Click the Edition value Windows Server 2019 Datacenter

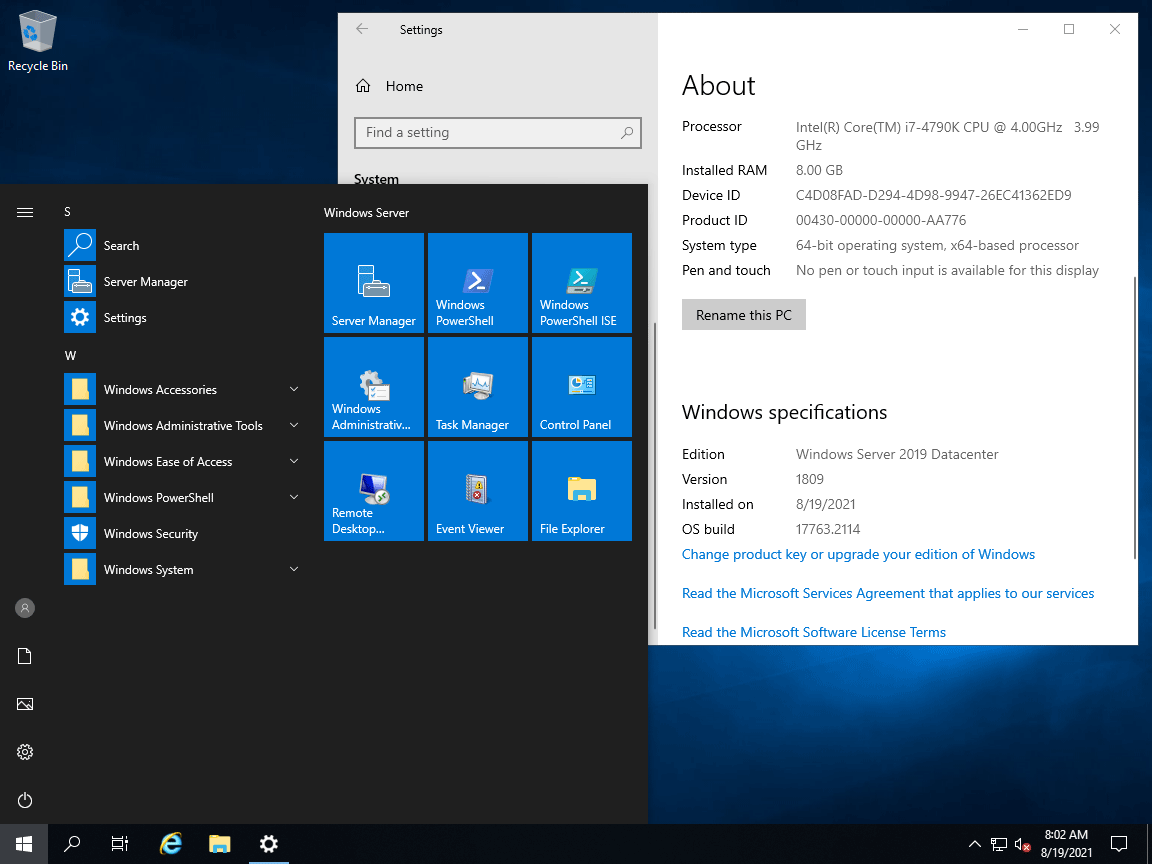[x=897, y=454]
